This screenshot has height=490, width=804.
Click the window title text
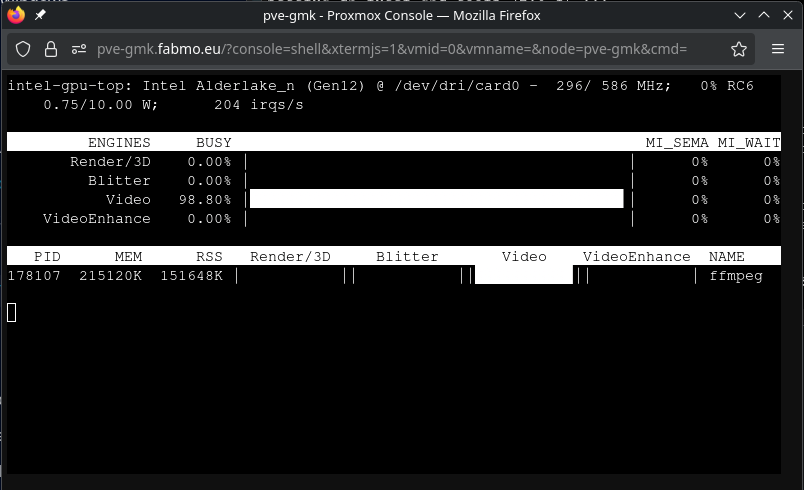click(x=401, y=17)
